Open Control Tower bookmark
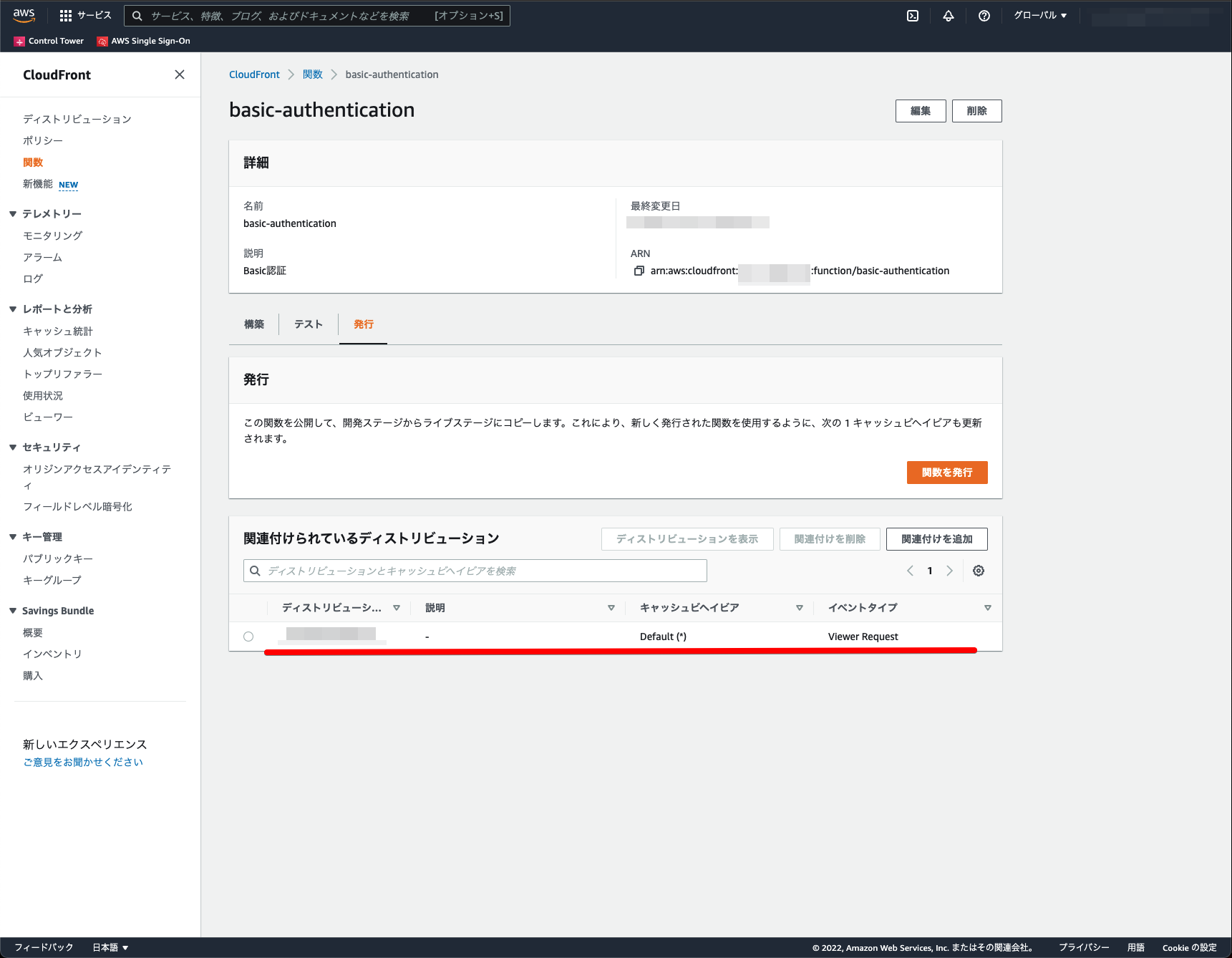 tap(49, 41)
